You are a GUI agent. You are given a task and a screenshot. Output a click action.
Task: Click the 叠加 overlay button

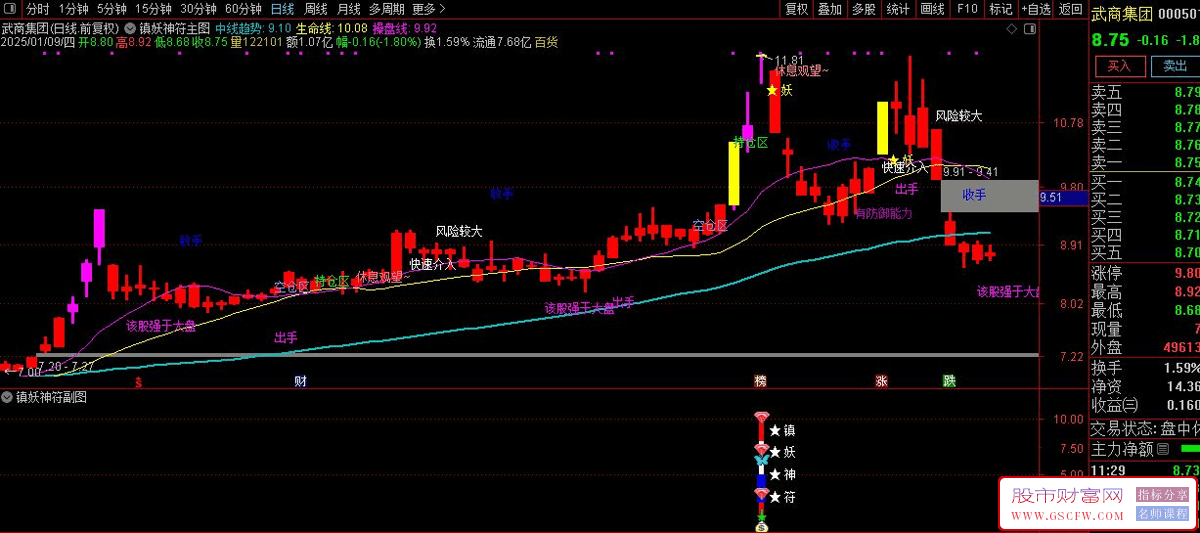coord(830,9)
